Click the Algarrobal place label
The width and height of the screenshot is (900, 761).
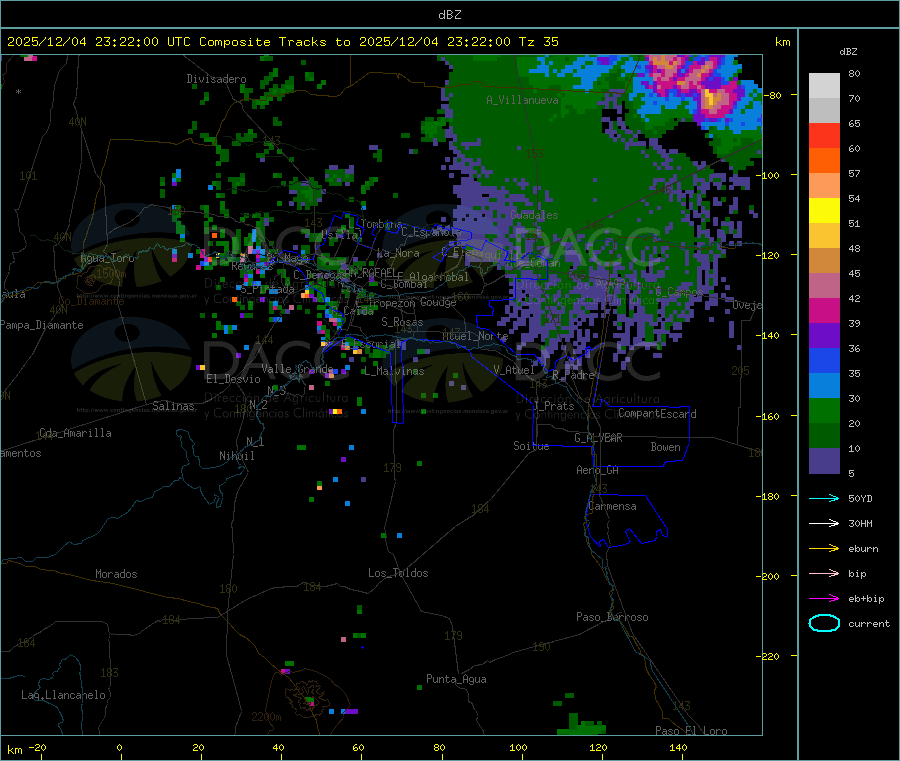(439, 277)
